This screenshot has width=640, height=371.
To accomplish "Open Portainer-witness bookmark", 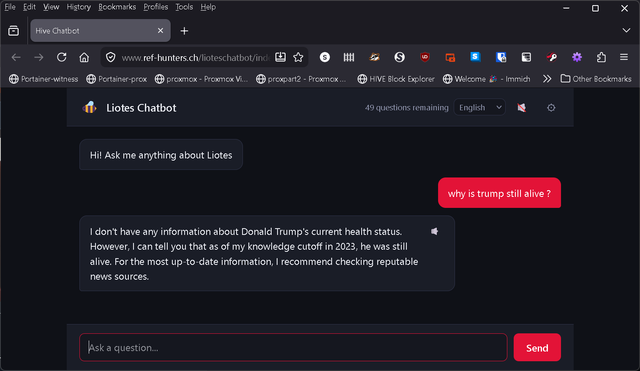I will [44, 79].
